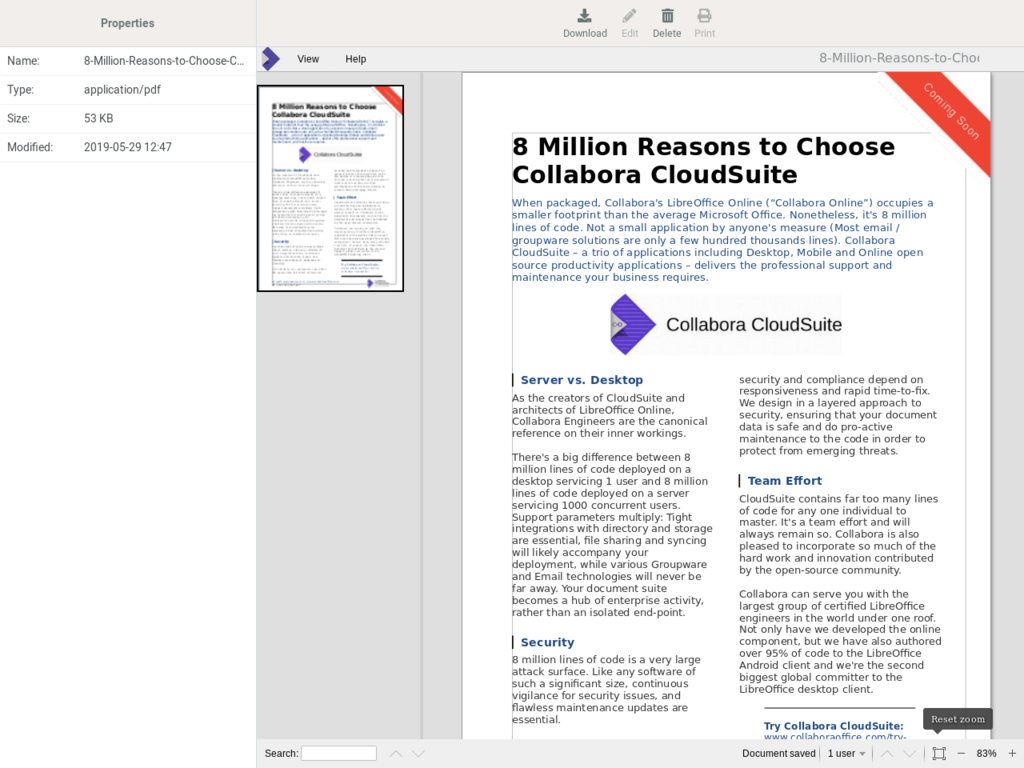This screenshot has height=768, width=1024.
Task: Go to previous page using up arrow
Action: point(887,753)
